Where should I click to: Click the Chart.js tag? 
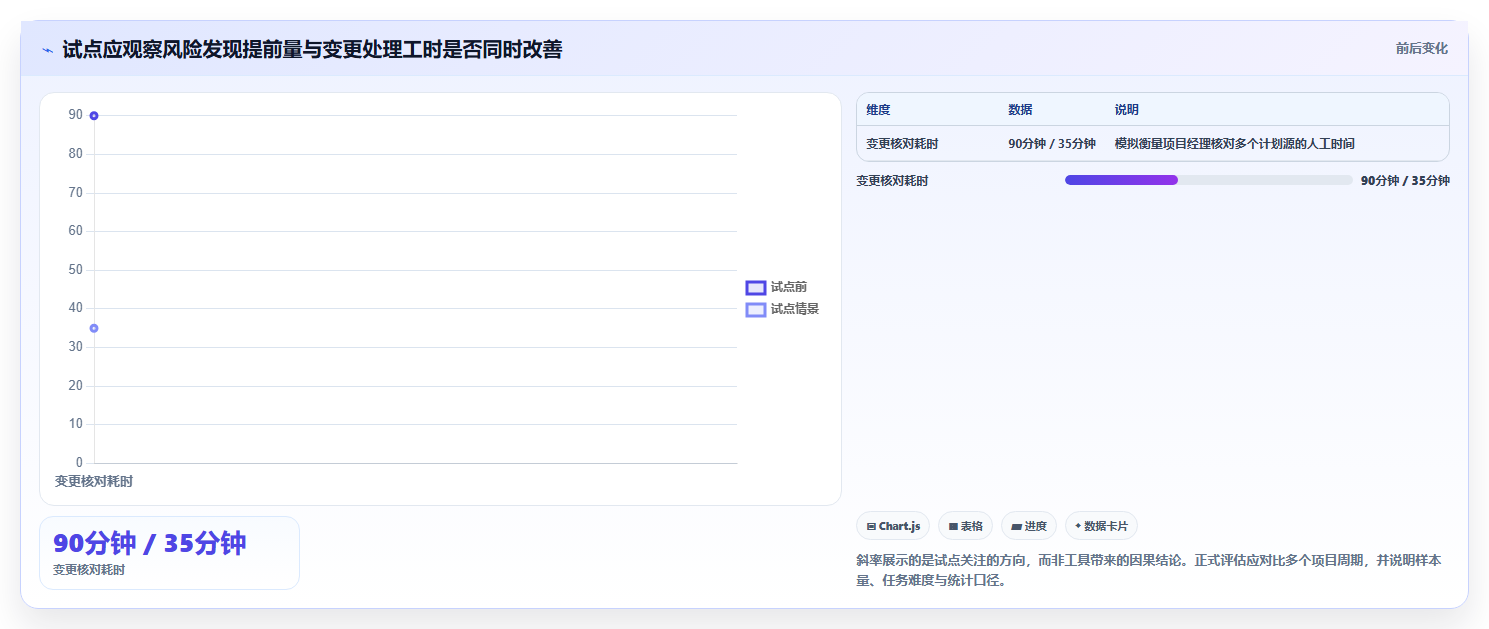893,526
